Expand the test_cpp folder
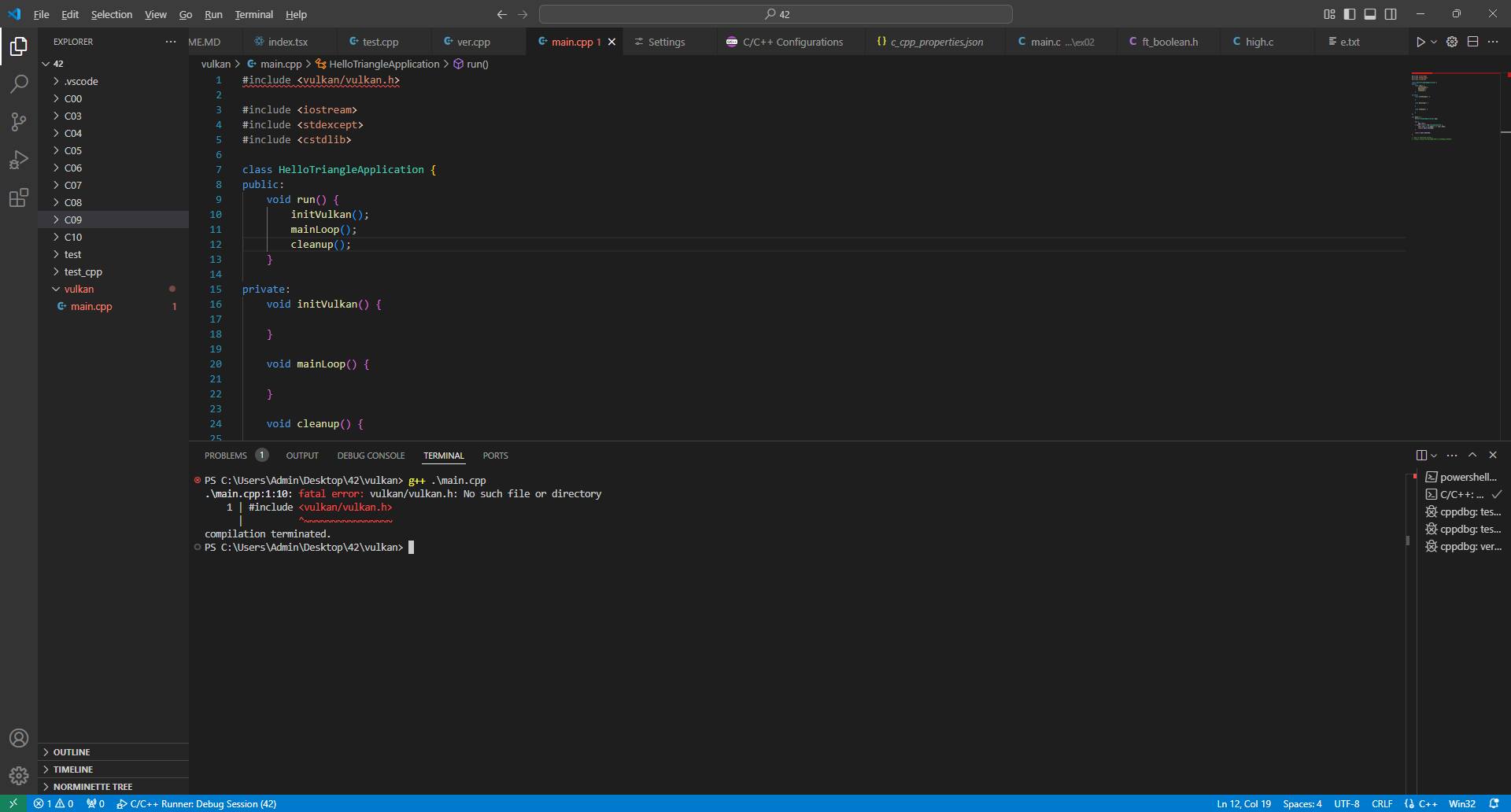Image resolution: width=1511 pixels, height=812 pixels. pyautogui.click(x=113, y=271)
